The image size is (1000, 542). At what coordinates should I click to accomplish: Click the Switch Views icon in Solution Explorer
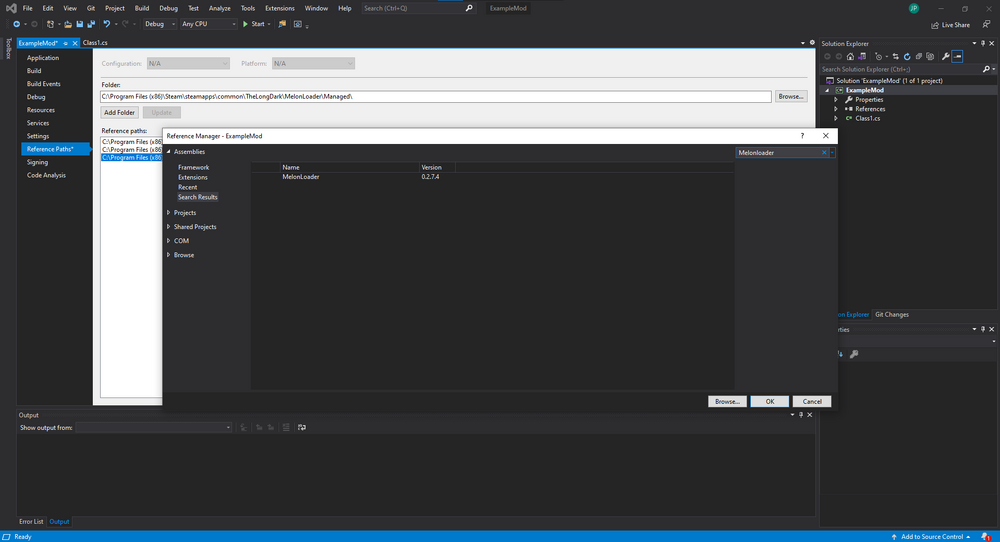tap(862, 56)
